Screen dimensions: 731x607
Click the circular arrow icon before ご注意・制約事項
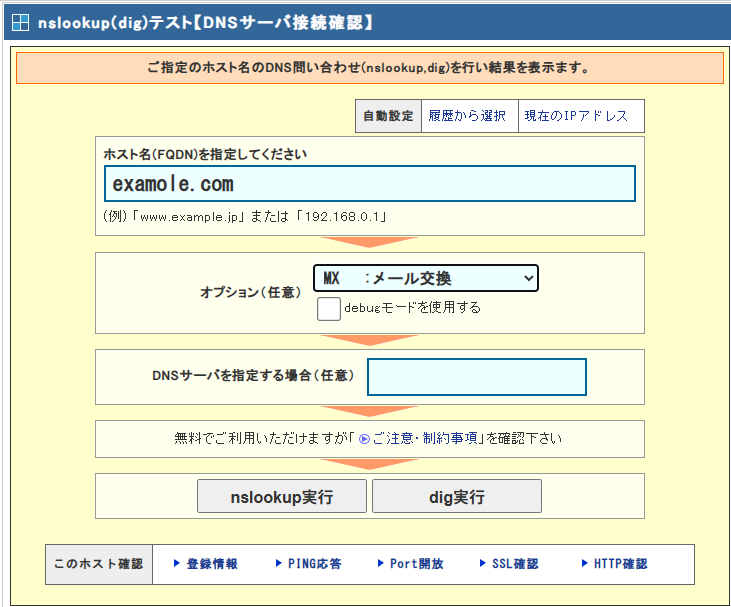364,439
